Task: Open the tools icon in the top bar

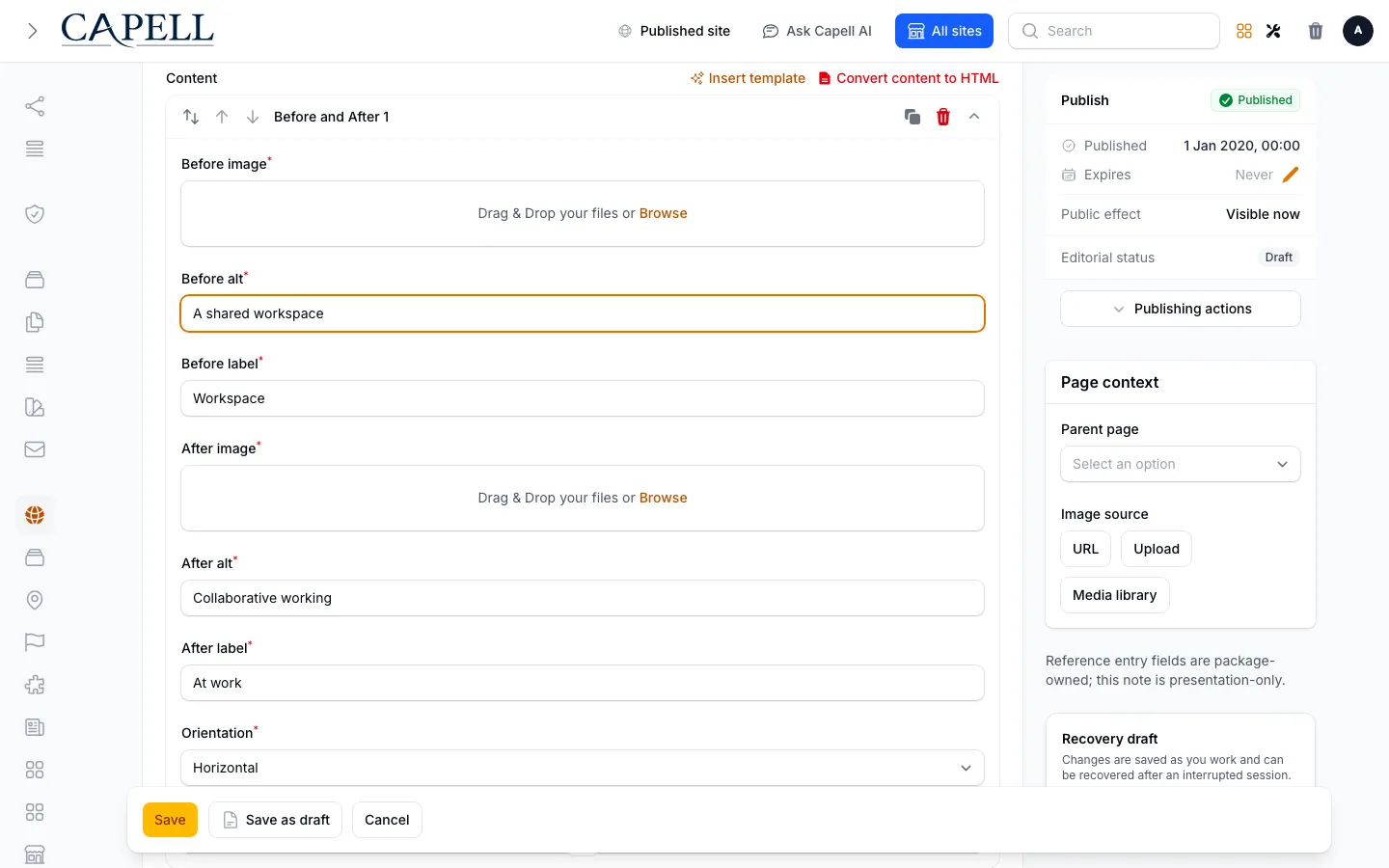Action: pos(1273,31)
